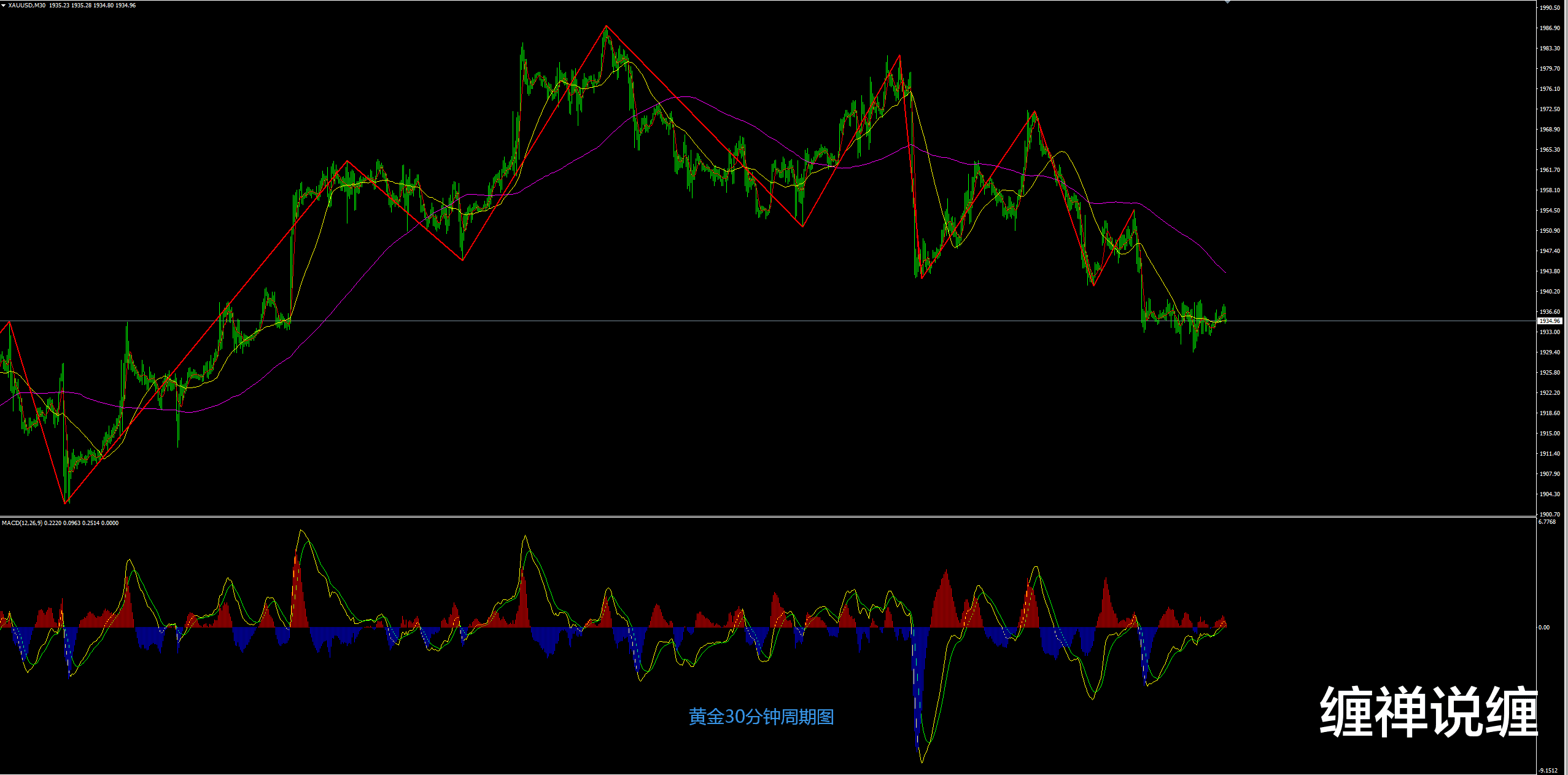Click the 缠禅说缠 watermark text
The height and width of the screenshot is (775, 1568).
(1429, 712)
